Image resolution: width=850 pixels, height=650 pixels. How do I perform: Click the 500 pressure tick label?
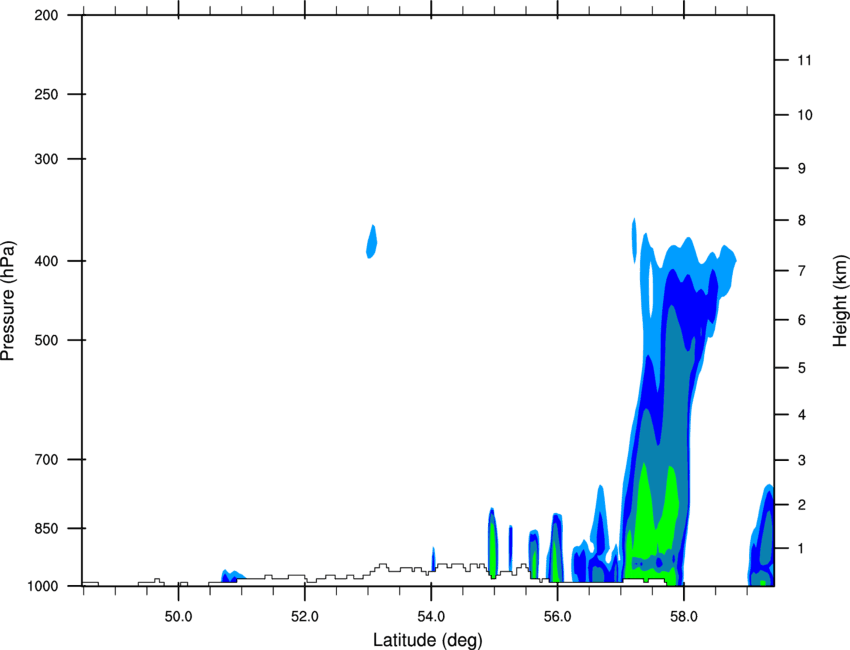tap(46, 340)
